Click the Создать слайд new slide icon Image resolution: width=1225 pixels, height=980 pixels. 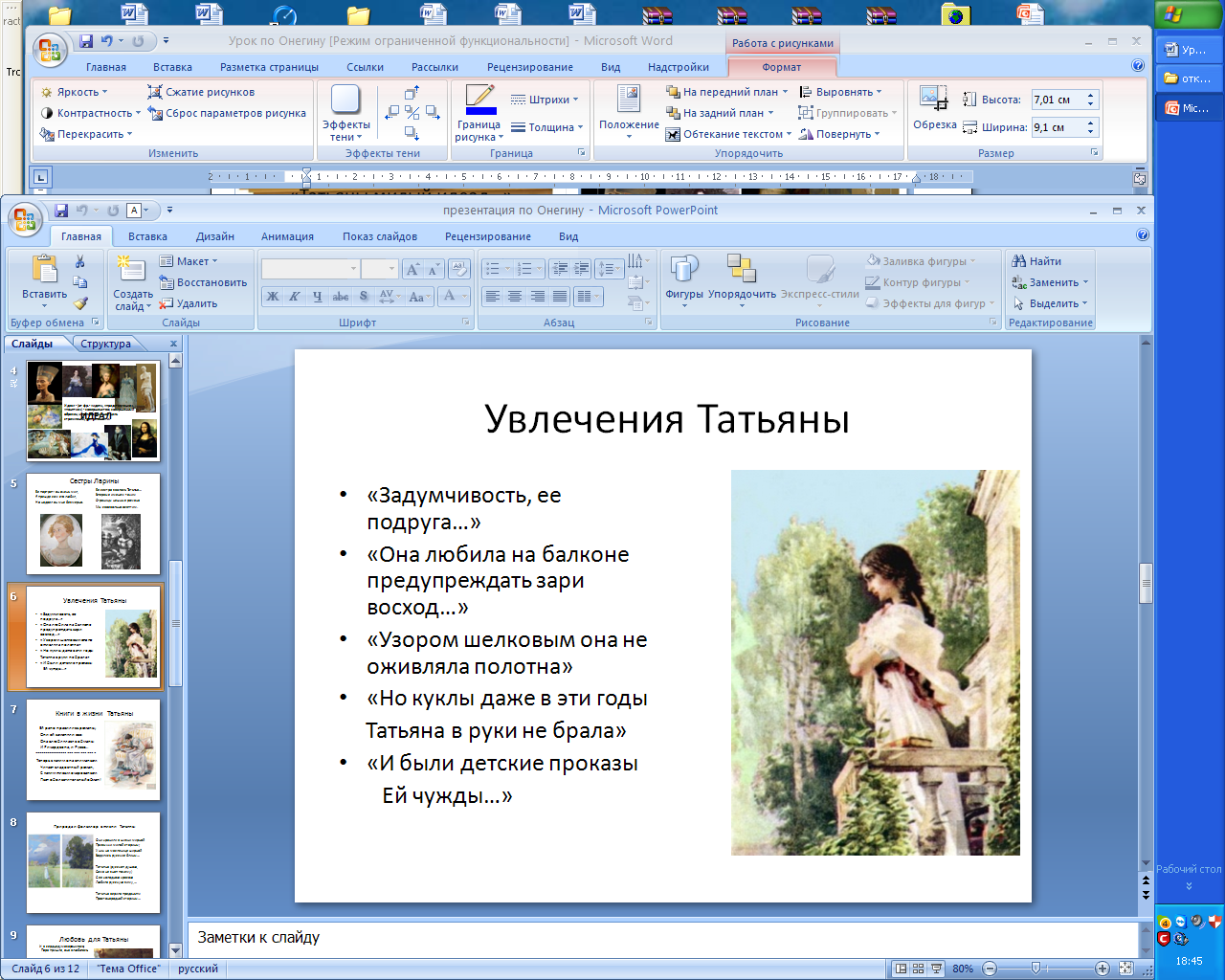point(131,270)
